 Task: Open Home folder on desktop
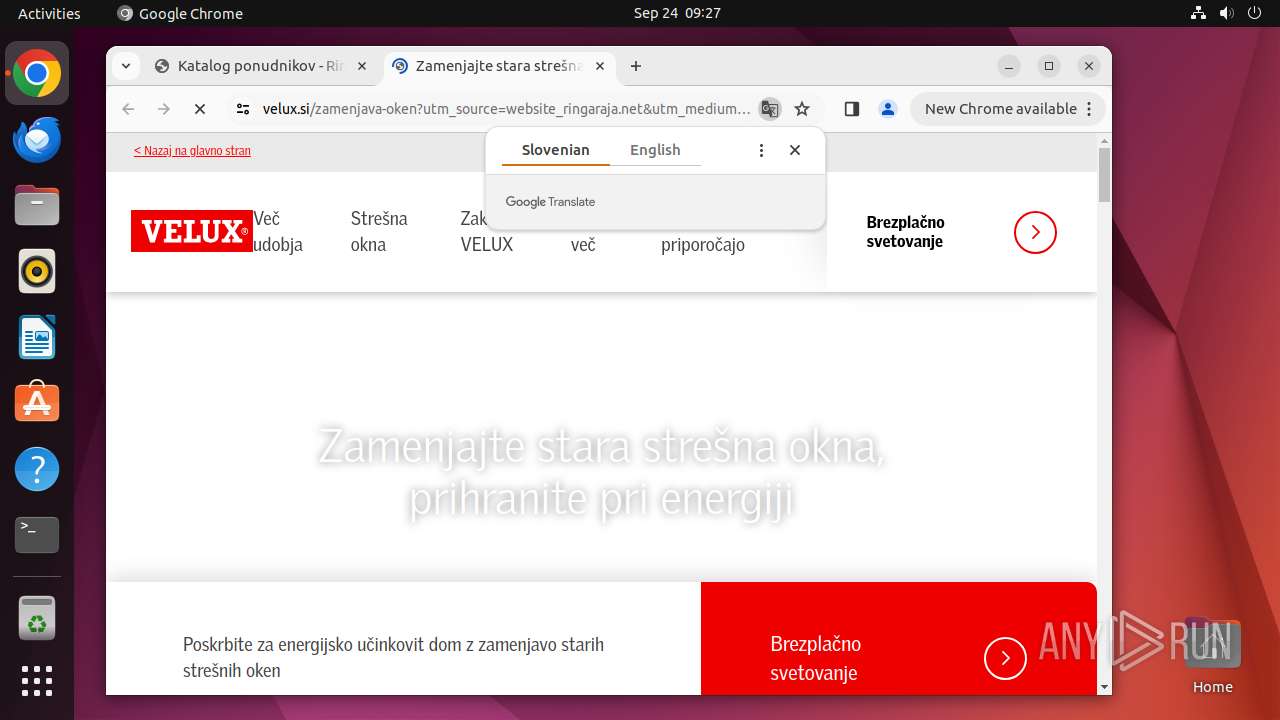1212,656
